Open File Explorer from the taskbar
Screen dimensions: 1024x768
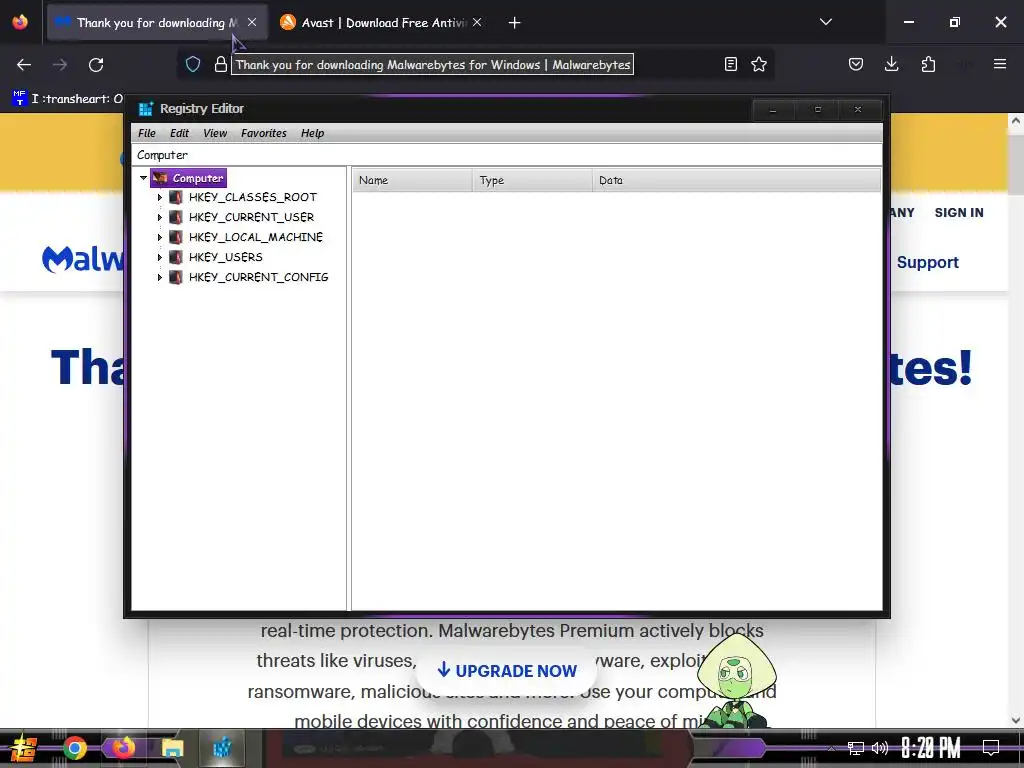[x=172, y=748]
